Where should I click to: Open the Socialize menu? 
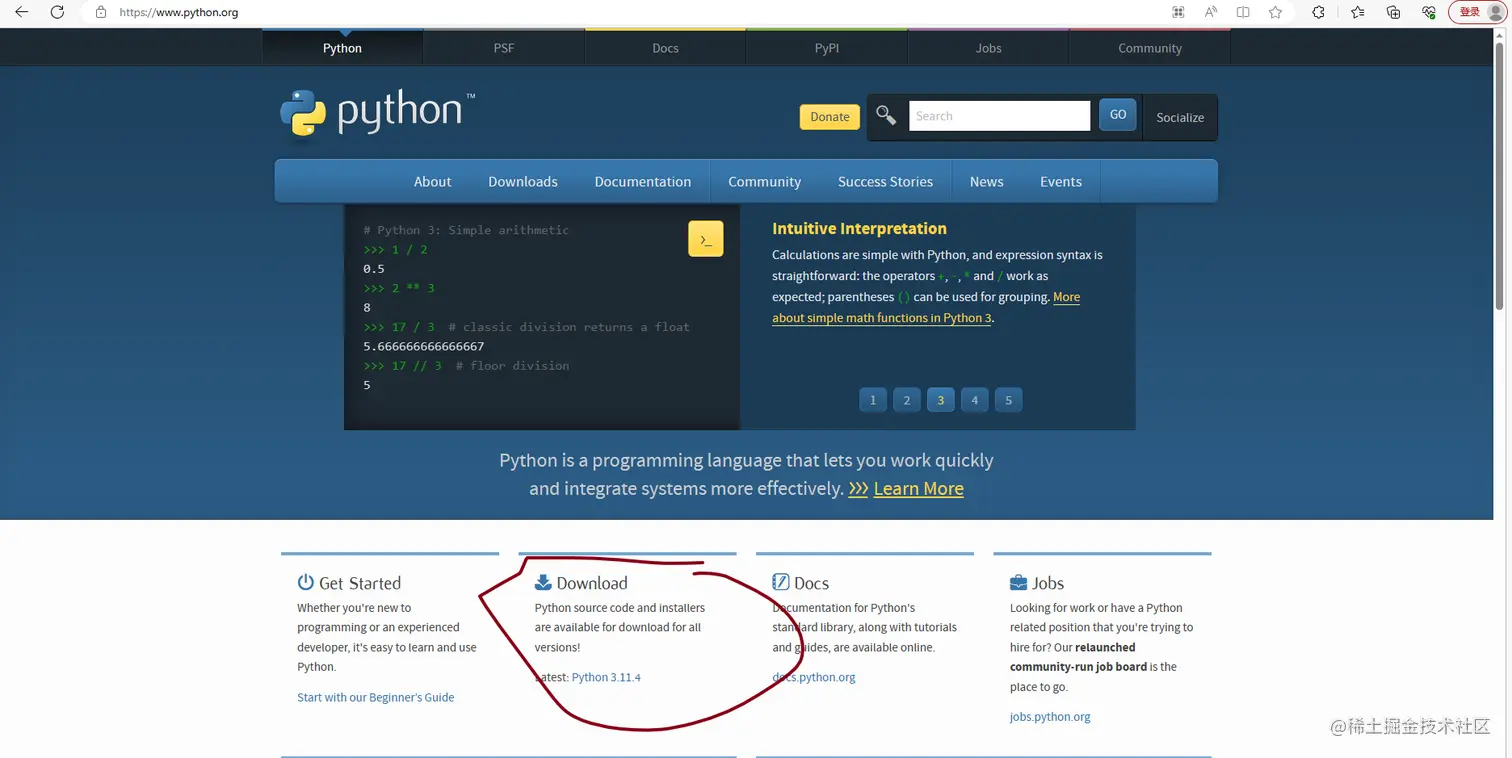coord(1180,117)
